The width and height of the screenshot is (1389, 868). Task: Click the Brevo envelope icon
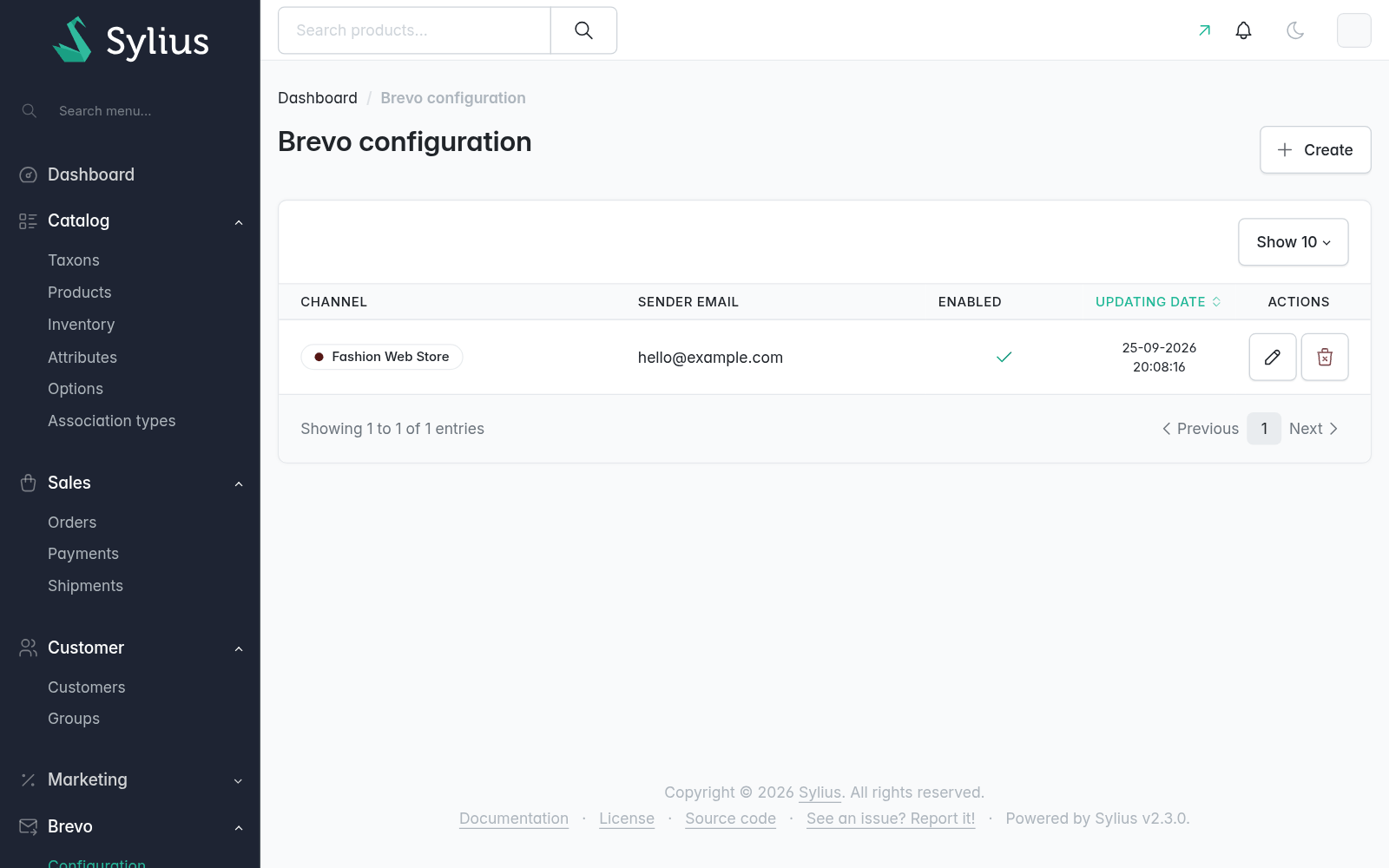(x=28, y=827)
